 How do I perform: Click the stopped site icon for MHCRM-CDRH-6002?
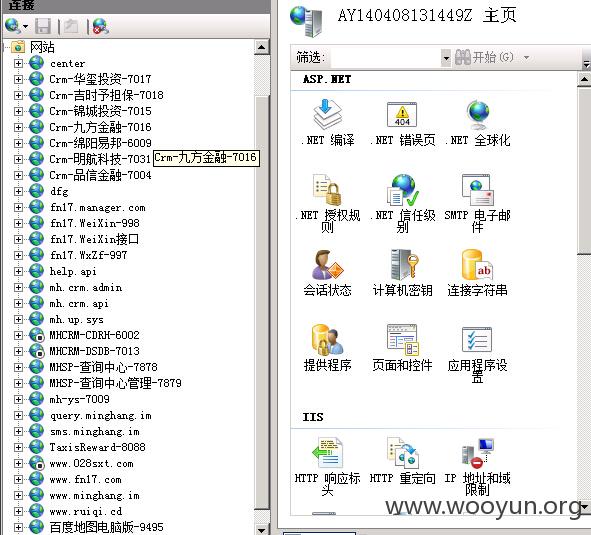[x=37, y=335]
